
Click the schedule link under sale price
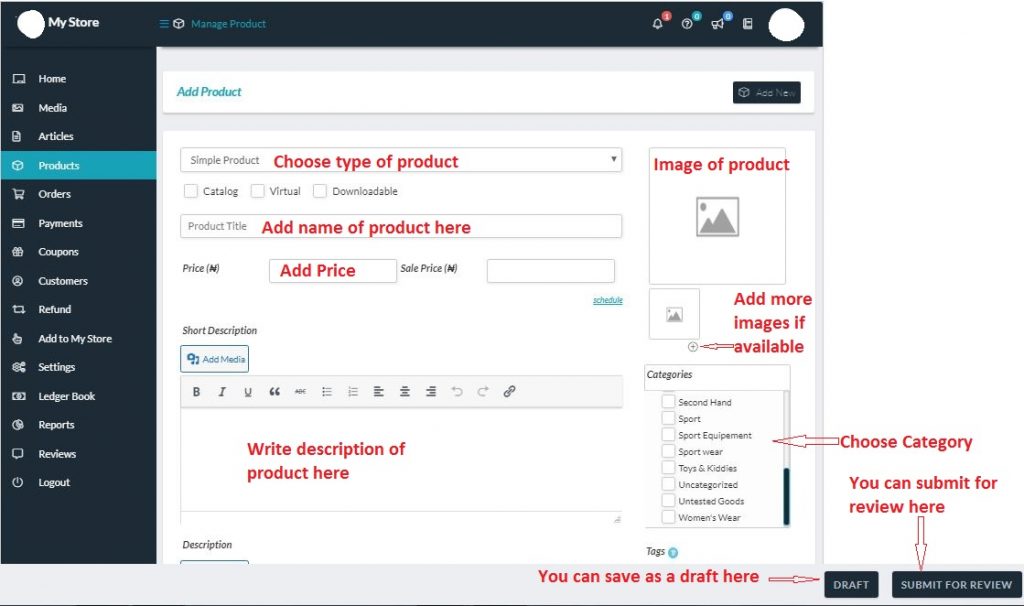click(607, 300)
